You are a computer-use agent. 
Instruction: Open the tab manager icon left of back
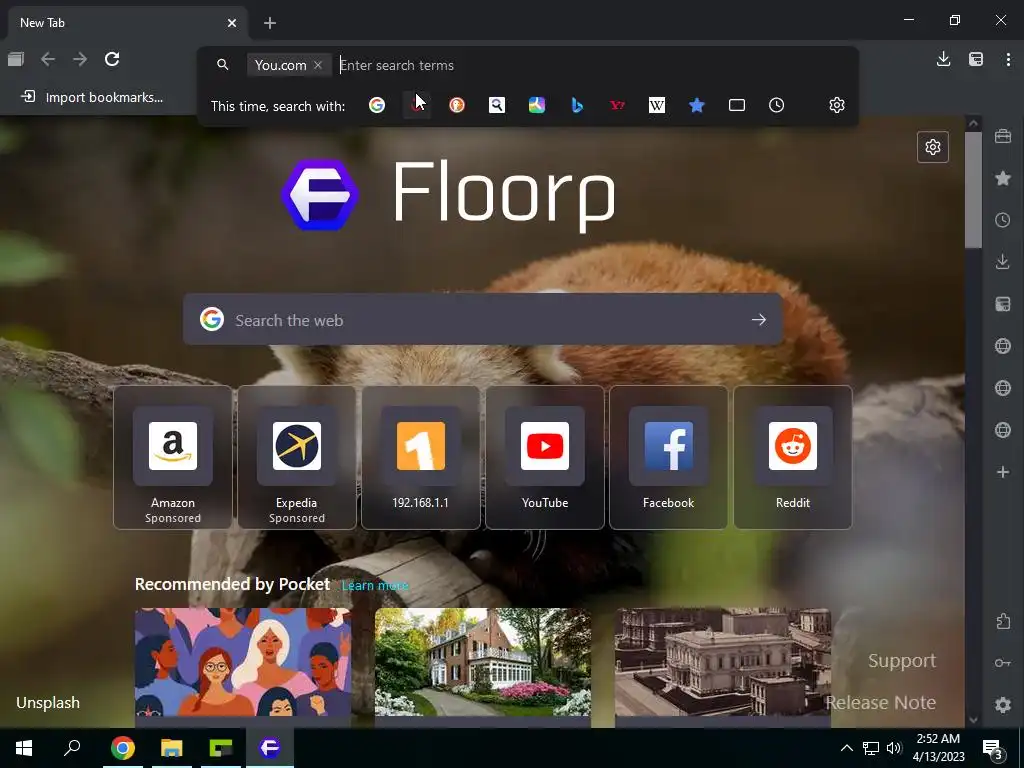click(x=16, y=59)
